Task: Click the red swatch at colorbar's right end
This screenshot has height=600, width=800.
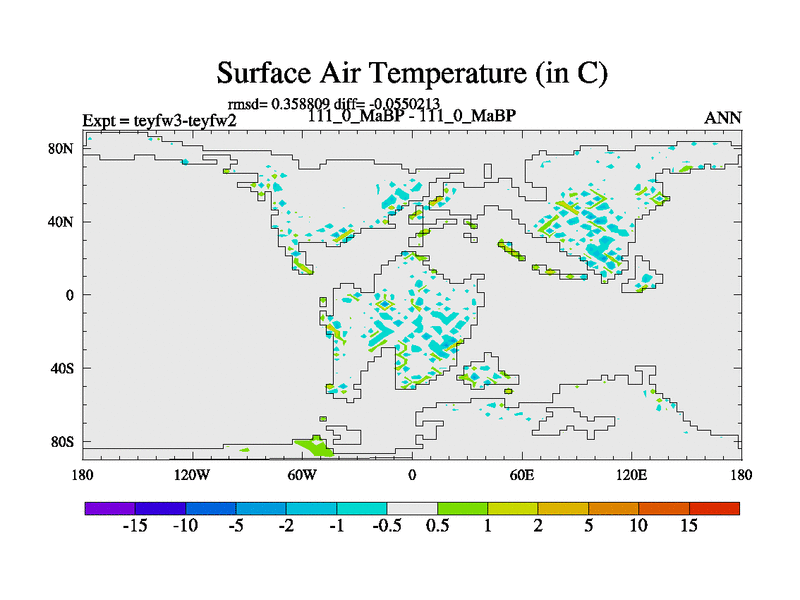Action: coord(714,508)
